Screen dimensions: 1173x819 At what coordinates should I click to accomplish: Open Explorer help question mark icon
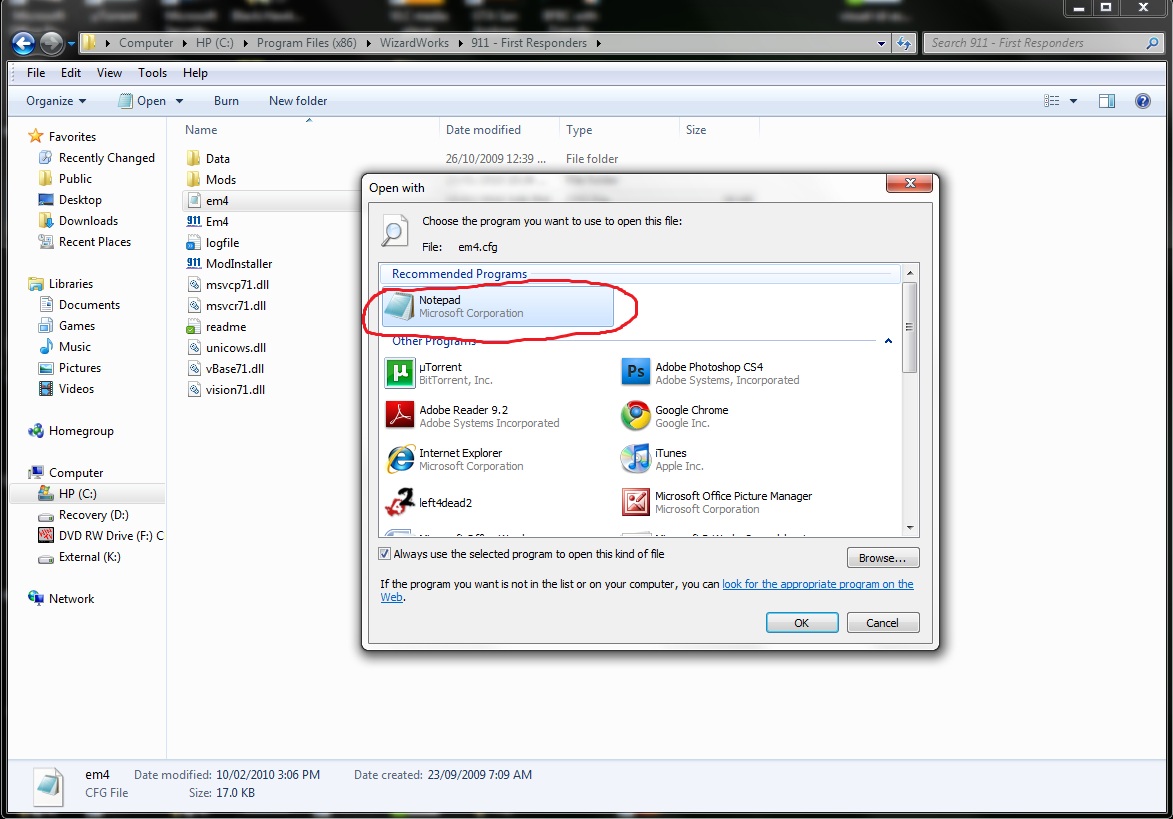click(x=1142, y=101)
